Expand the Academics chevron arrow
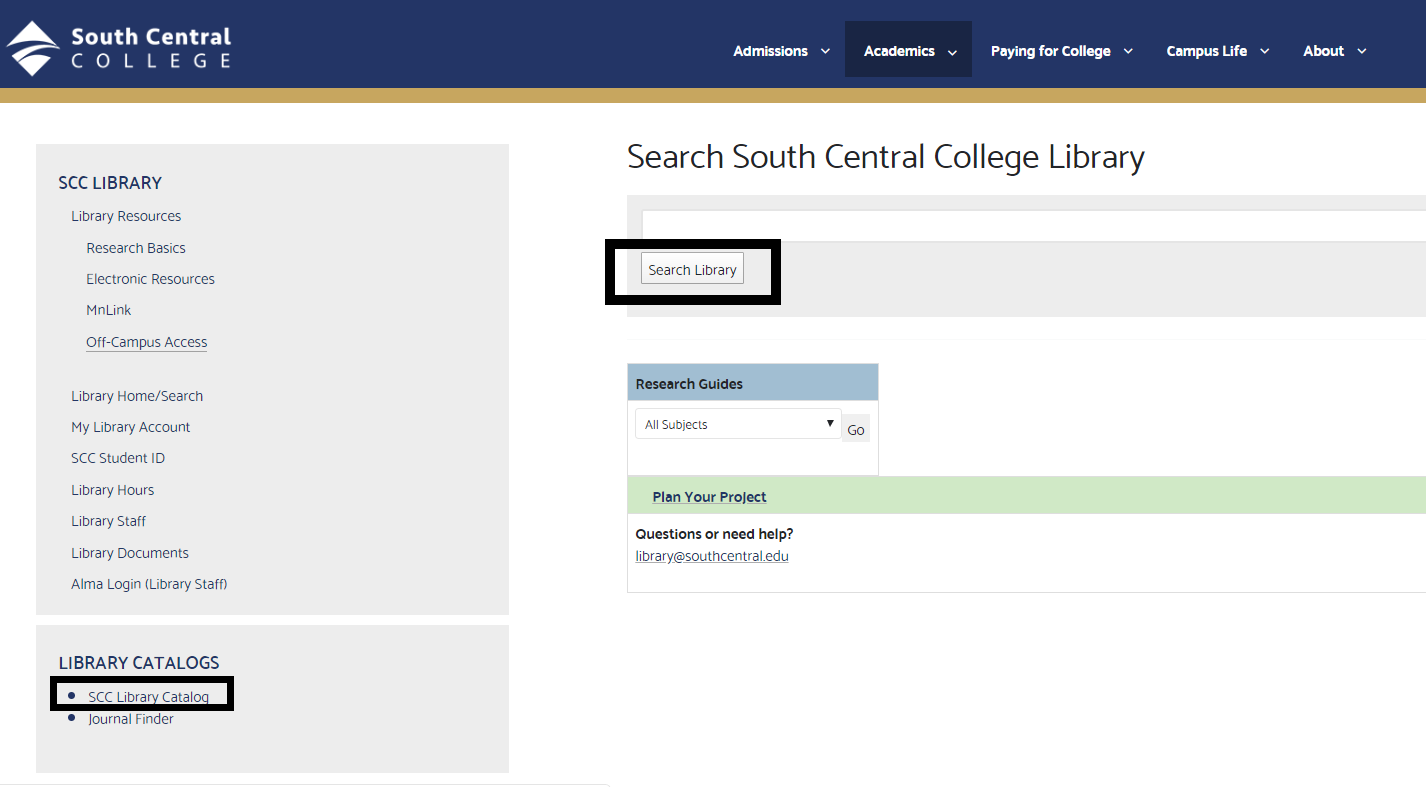Viewport: 1426px width, 787px height. [x=952, y=52]
